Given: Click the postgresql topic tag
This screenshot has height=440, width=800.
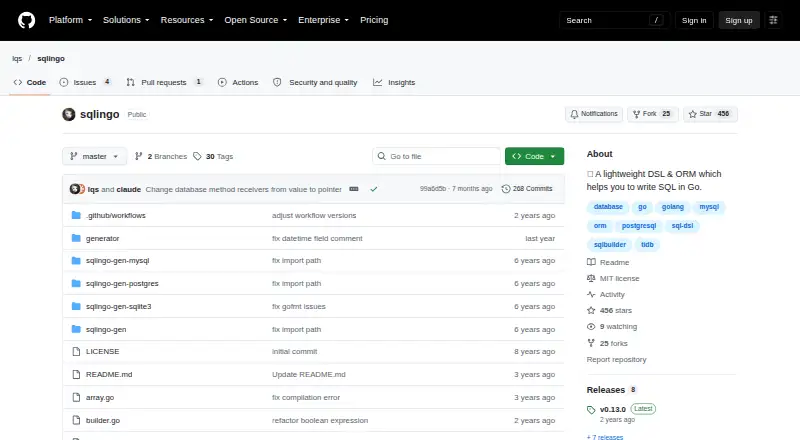Looking at the screenshot, I should [x=639, y=226].
